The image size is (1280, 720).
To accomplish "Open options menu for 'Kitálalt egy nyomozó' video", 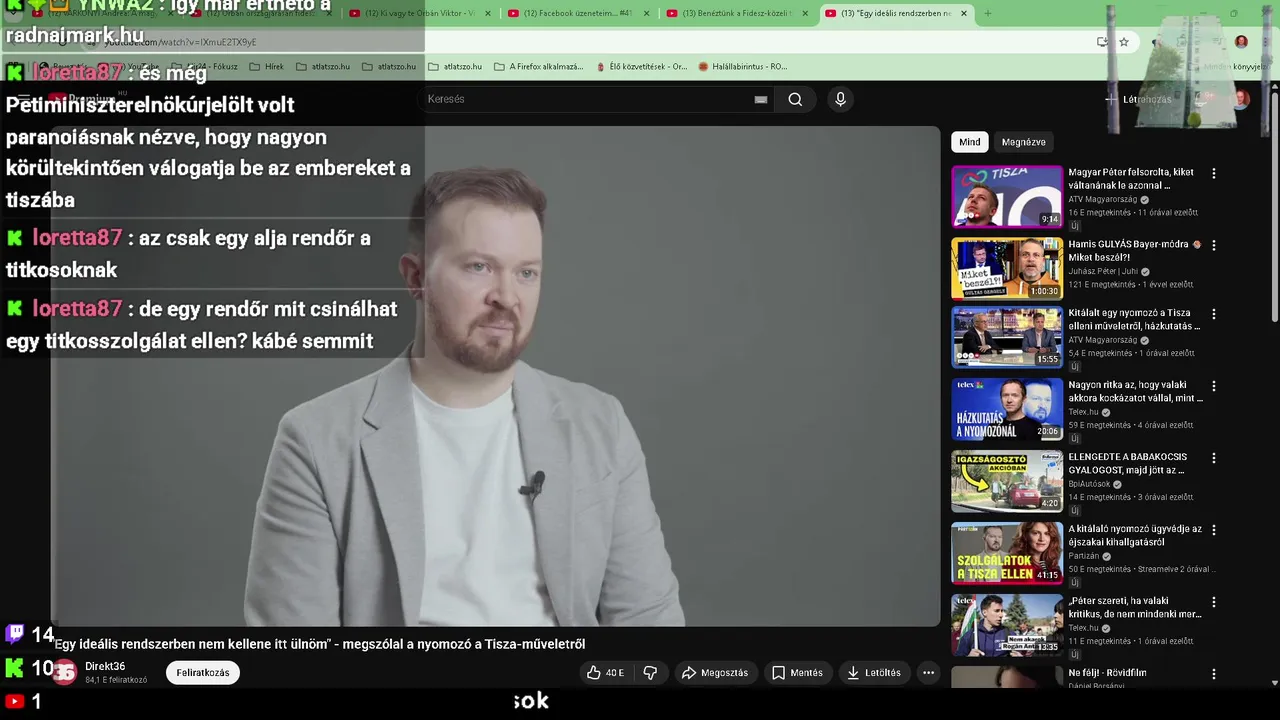I will click(x=1214, y=313).
